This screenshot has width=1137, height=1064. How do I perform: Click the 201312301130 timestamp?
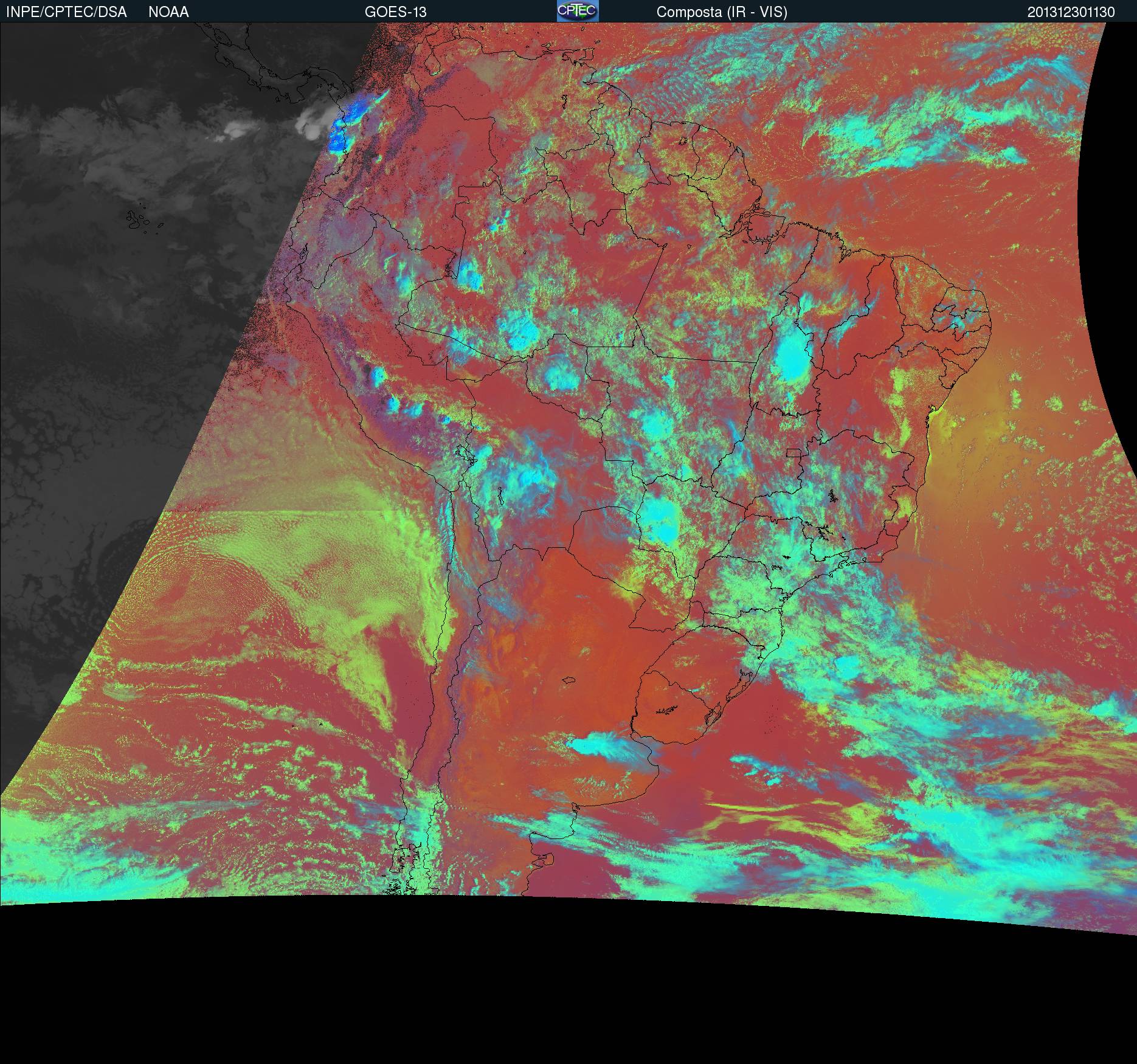tap(1071, 12)
